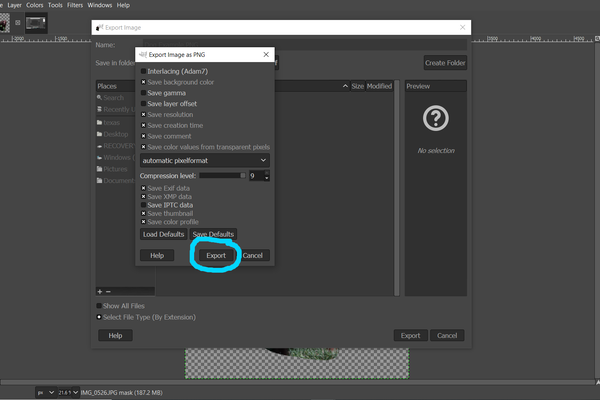Screen dimensions: 600x400
Task: Open the Documents folder in Places
Action: (x=115, y=180)
